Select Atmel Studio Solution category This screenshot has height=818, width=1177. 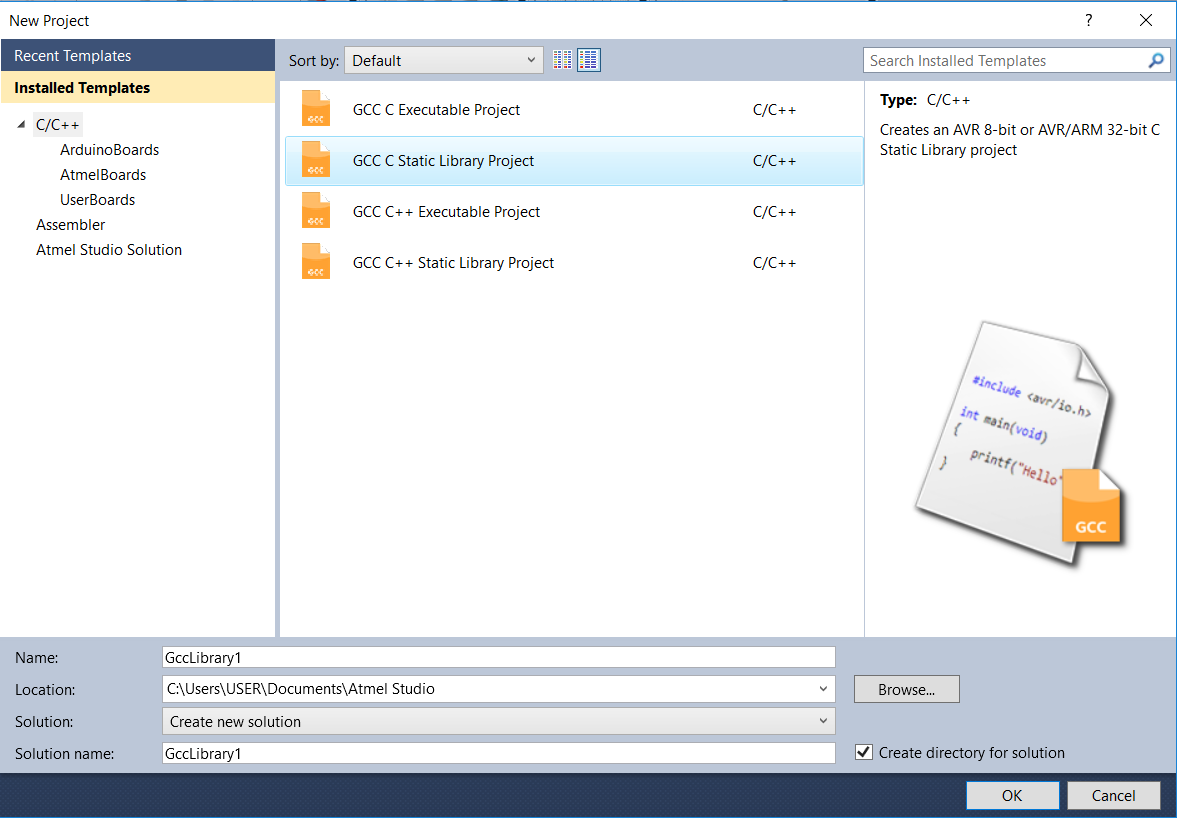[109, 249]
